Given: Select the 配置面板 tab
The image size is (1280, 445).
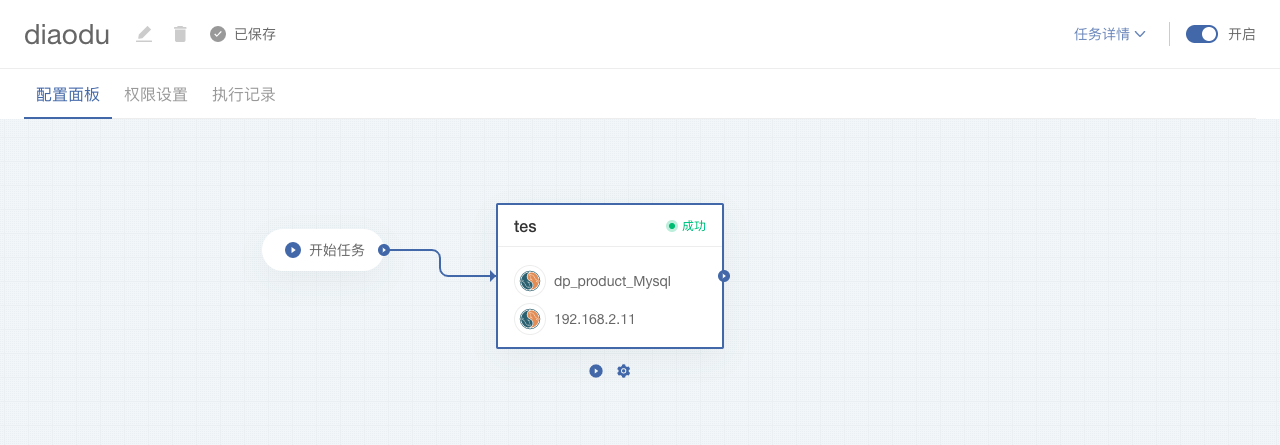Looking at the screenshot, I should click(68, 95).
